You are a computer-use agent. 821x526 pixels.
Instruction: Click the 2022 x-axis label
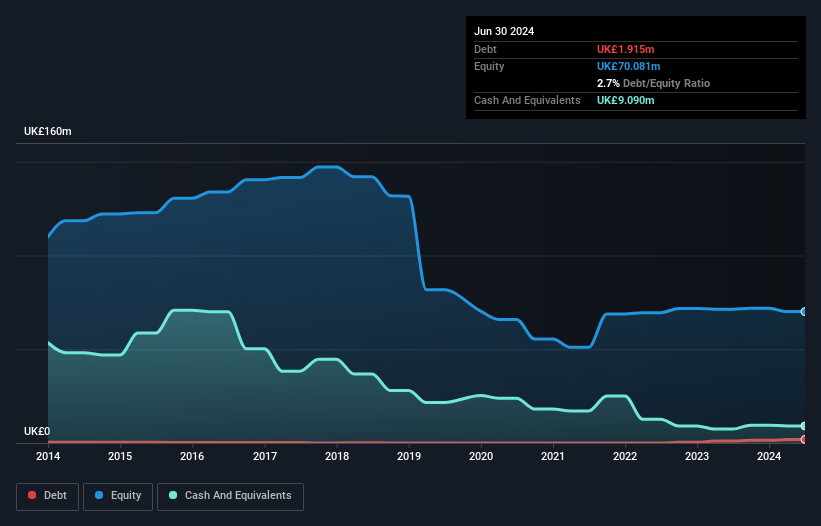click(625, 456)
